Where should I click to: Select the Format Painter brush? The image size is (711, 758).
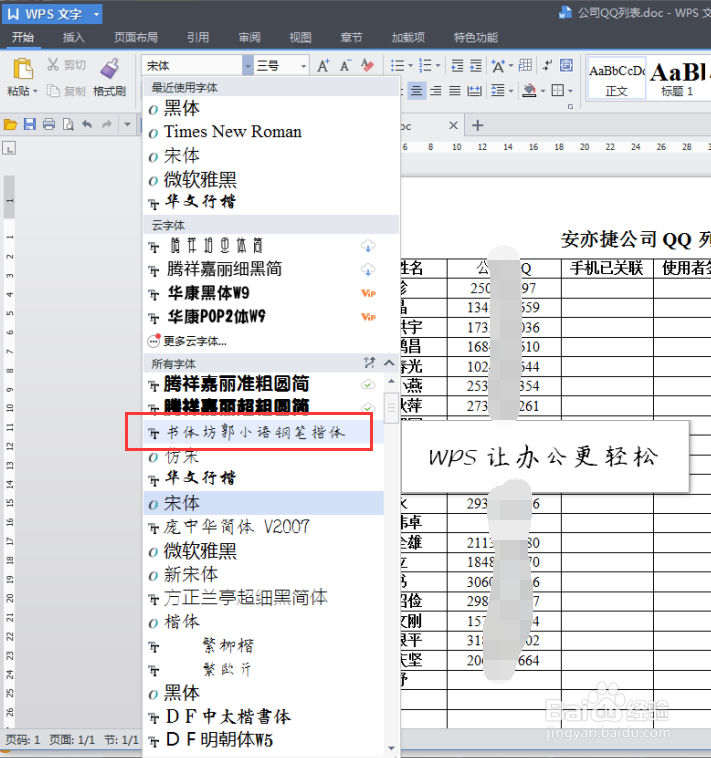[x=109, y=68]
